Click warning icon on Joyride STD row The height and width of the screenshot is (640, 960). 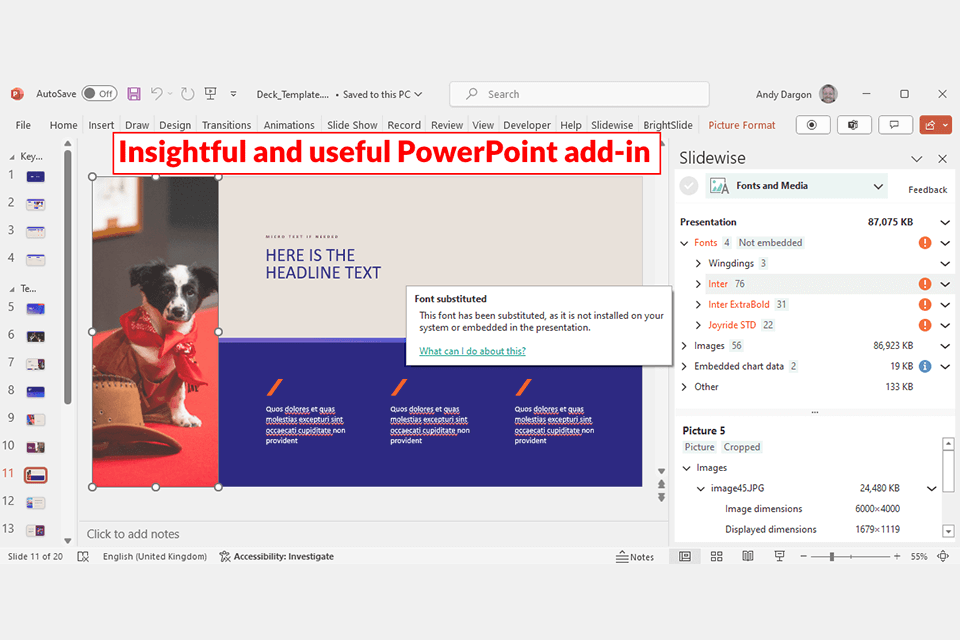click(924, 325)
